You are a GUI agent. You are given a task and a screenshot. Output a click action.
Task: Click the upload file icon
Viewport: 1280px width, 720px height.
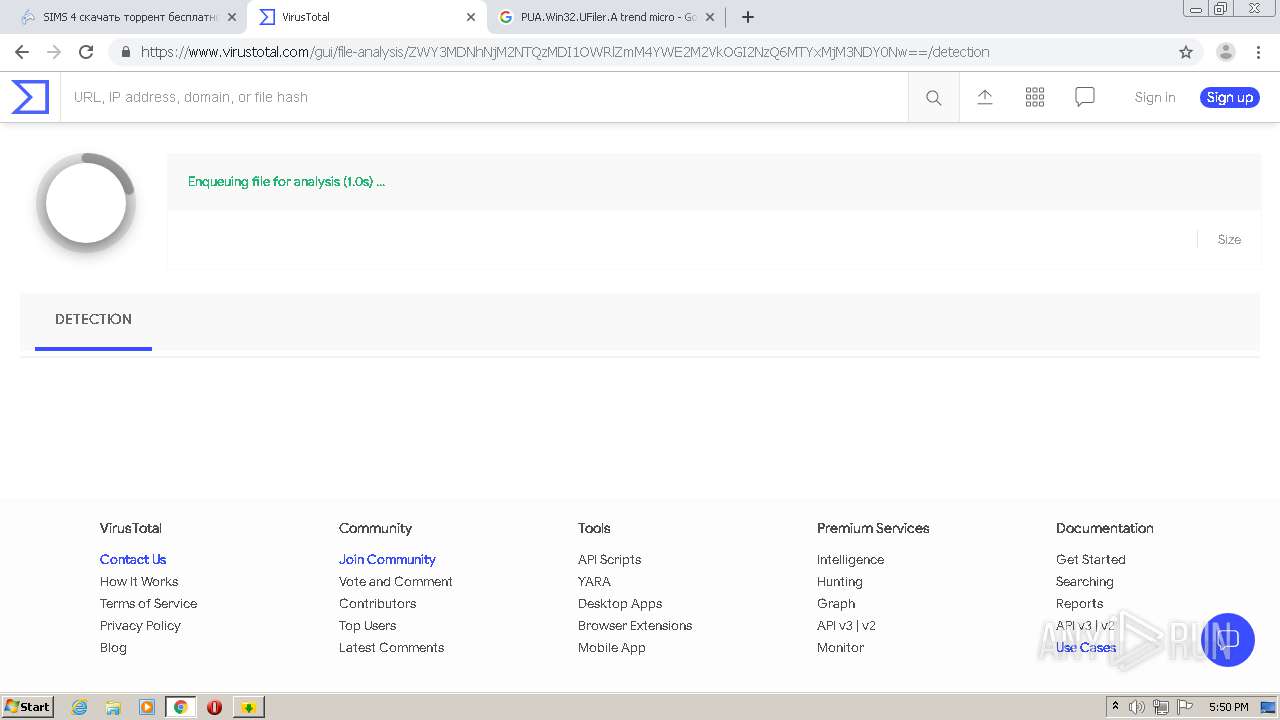tap(985, 97)
